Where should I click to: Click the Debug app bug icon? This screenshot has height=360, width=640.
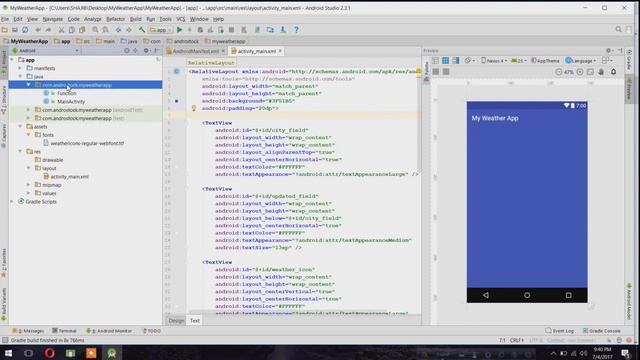point(200,30)
